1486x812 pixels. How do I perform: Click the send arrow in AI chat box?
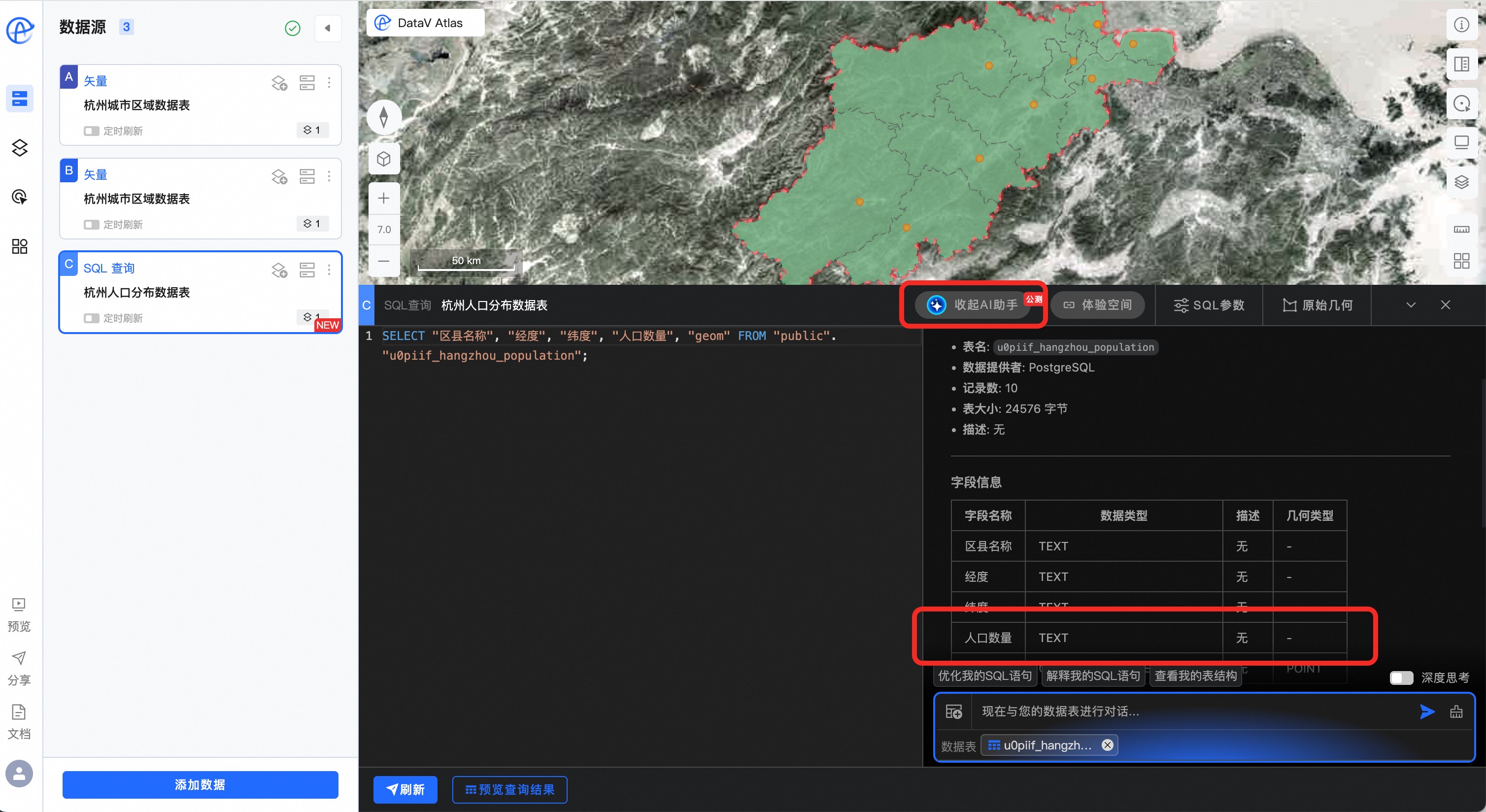pos(1426,711)
